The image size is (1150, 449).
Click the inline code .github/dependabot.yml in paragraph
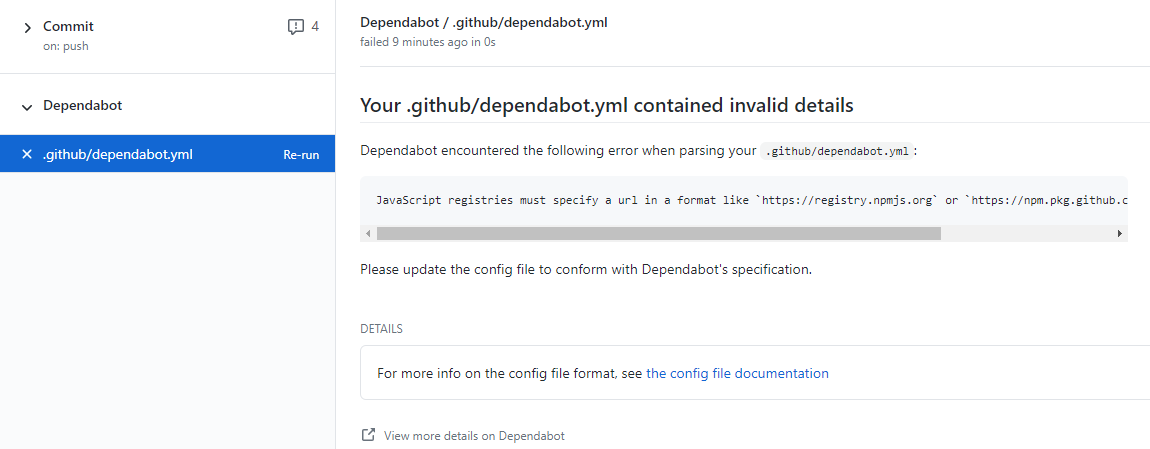837,151
